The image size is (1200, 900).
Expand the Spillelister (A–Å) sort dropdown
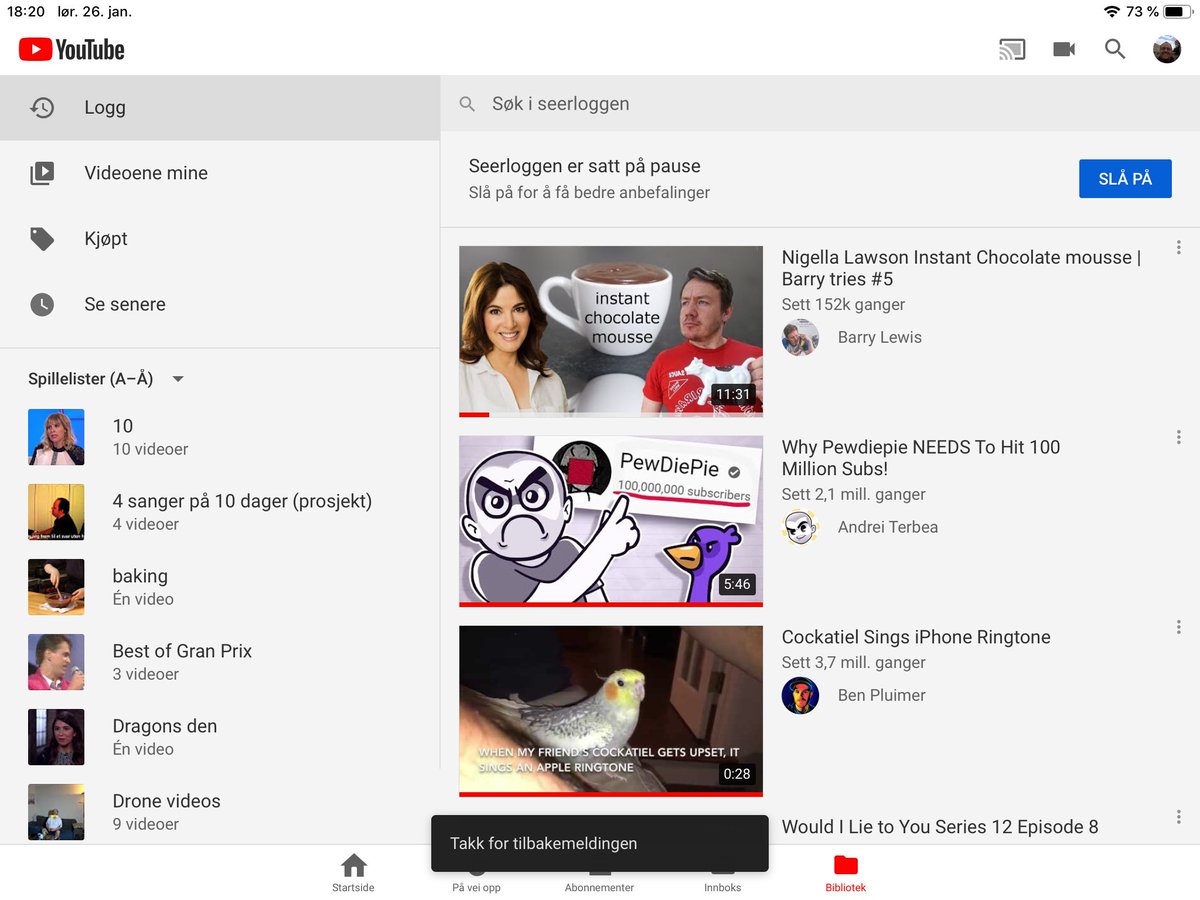click(178, 379)
